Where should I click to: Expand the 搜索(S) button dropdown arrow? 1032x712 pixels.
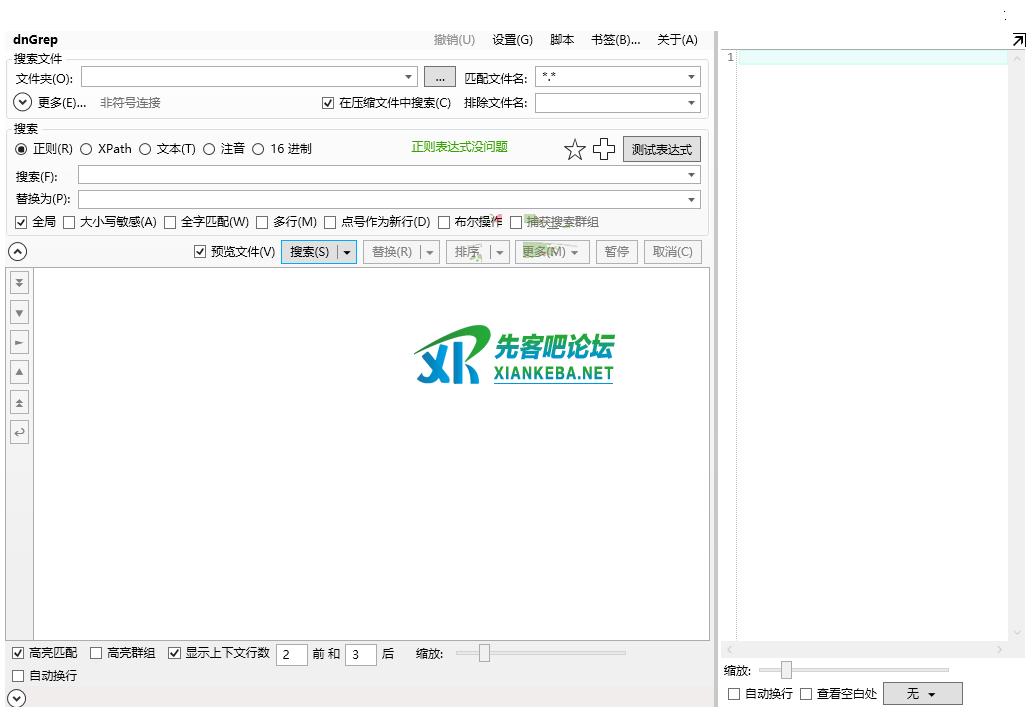coord(347,252)
